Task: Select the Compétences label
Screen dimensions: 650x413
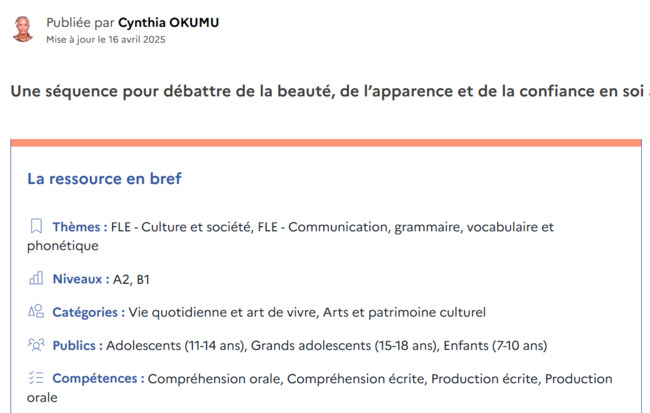Action: click(98, 379)
